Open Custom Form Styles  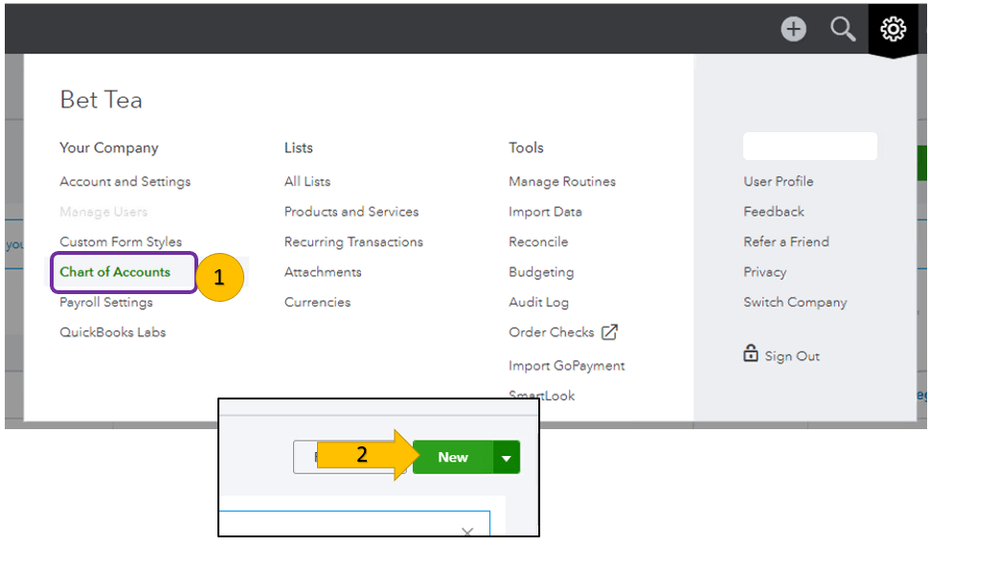point(120,242)
